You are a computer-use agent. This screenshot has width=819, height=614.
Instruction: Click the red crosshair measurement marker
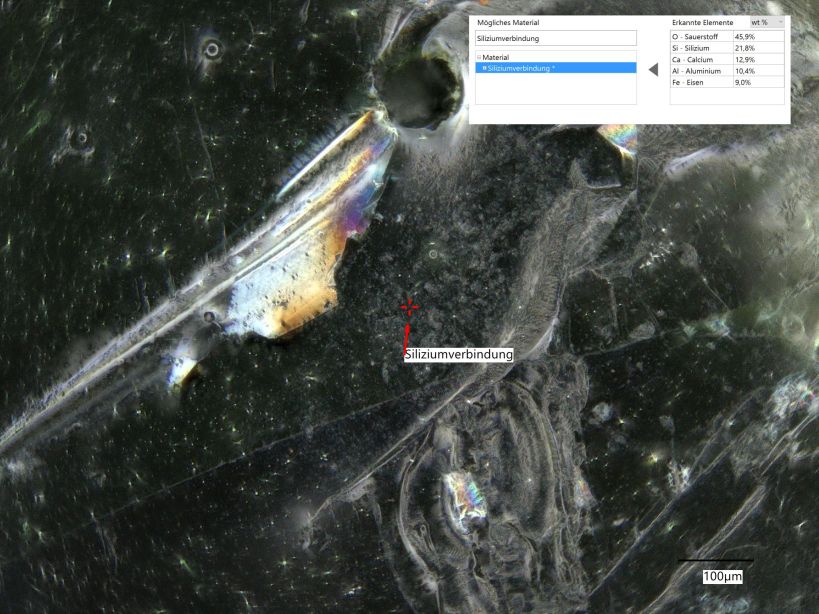408,307
